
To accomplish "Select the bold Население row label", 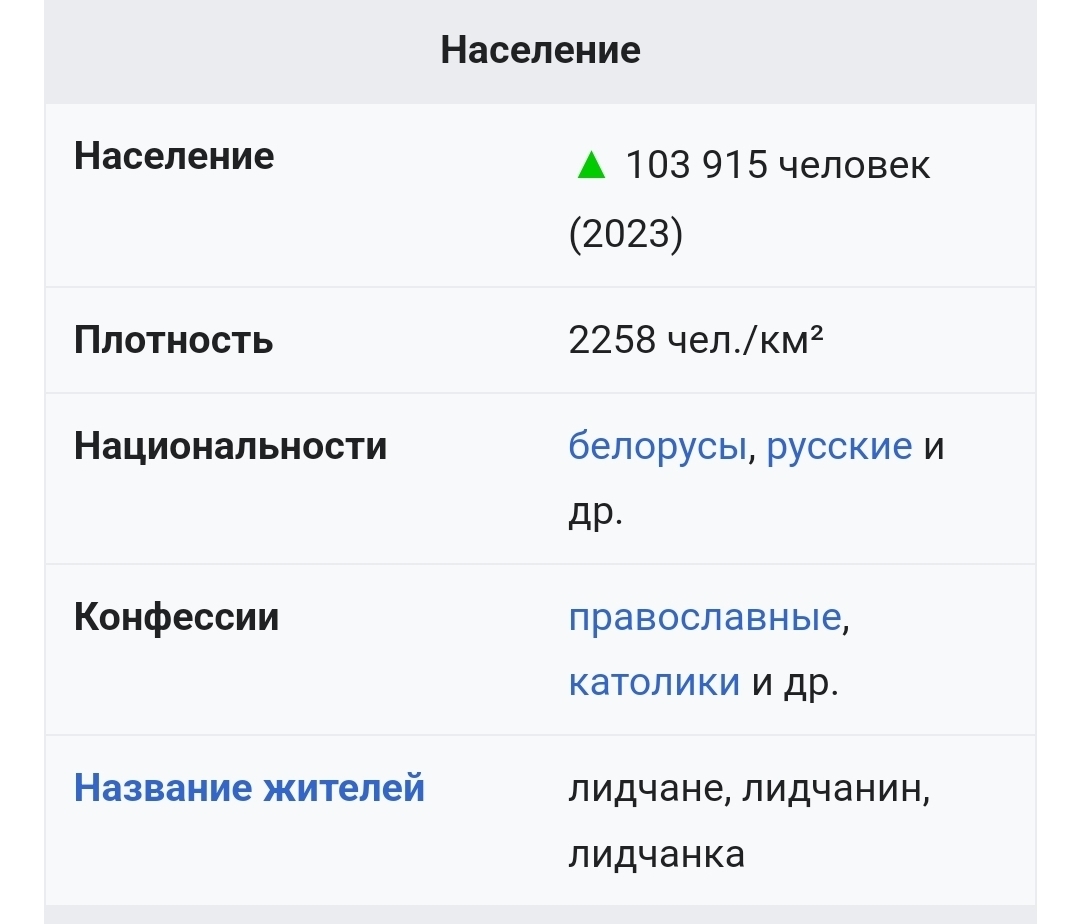I will click(x=174, y=156).
